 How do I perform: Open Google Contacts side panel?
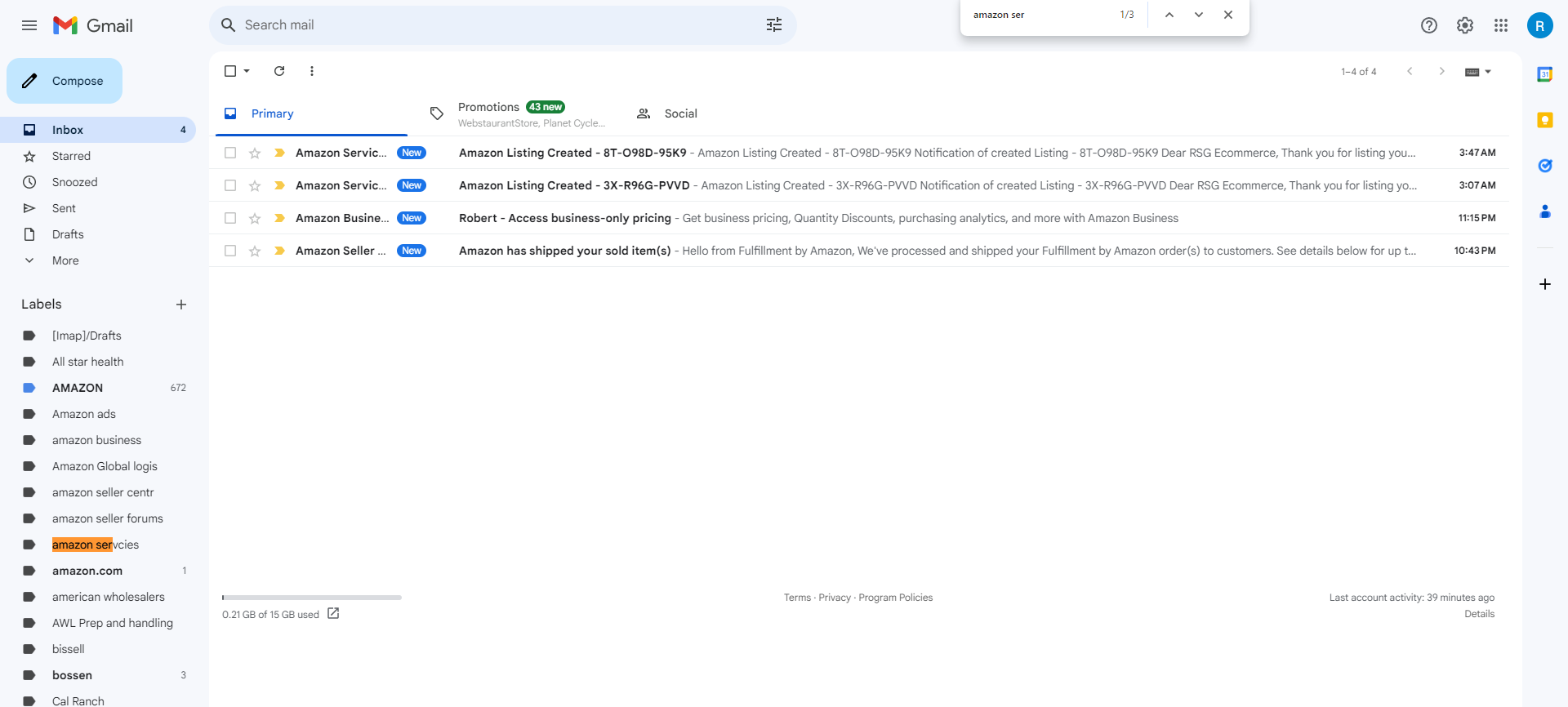click(x=1544, y=211)
